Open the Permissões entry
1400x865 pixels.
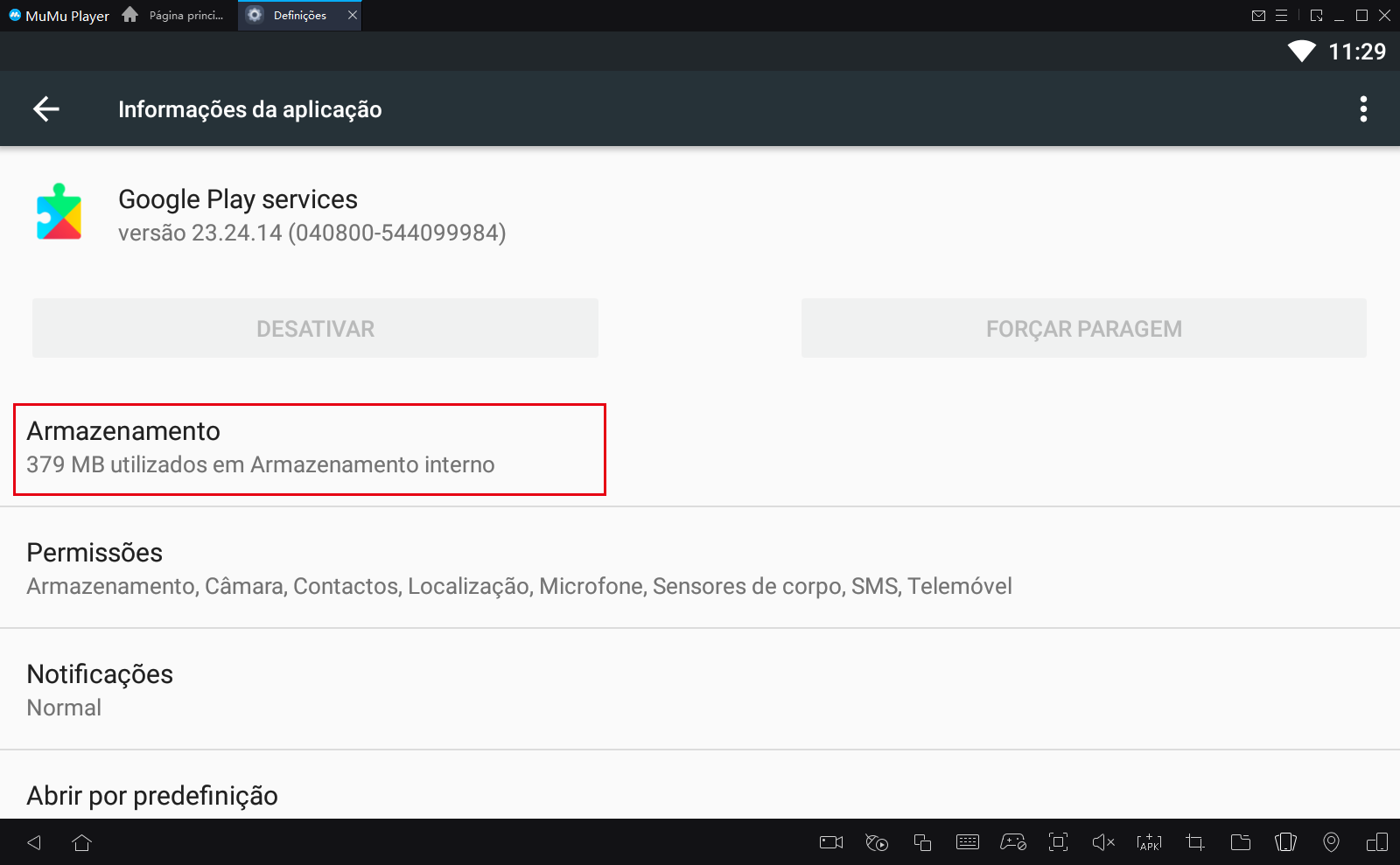click(700, 568)
